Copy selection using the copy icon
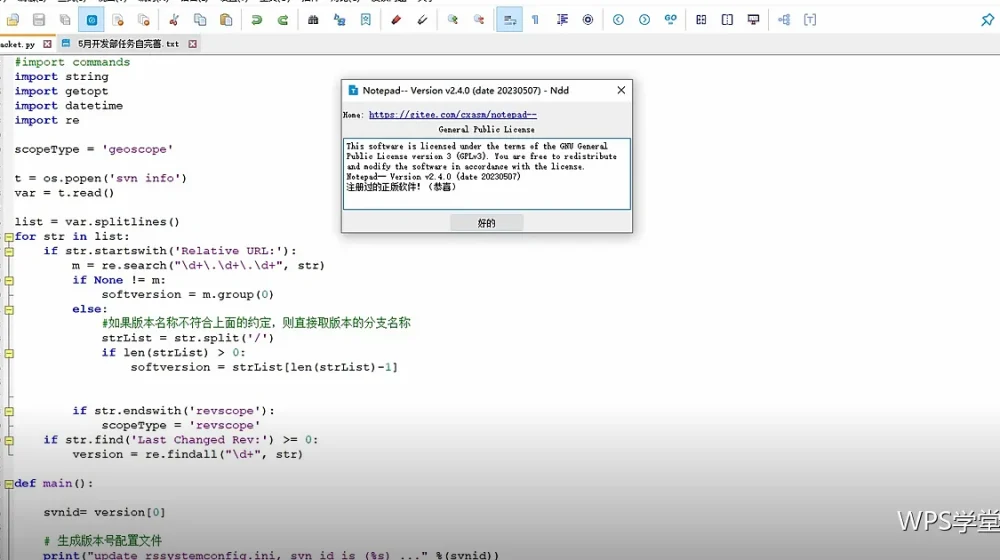This screenshot has width=1000, height=560. (x=200, y=20)
